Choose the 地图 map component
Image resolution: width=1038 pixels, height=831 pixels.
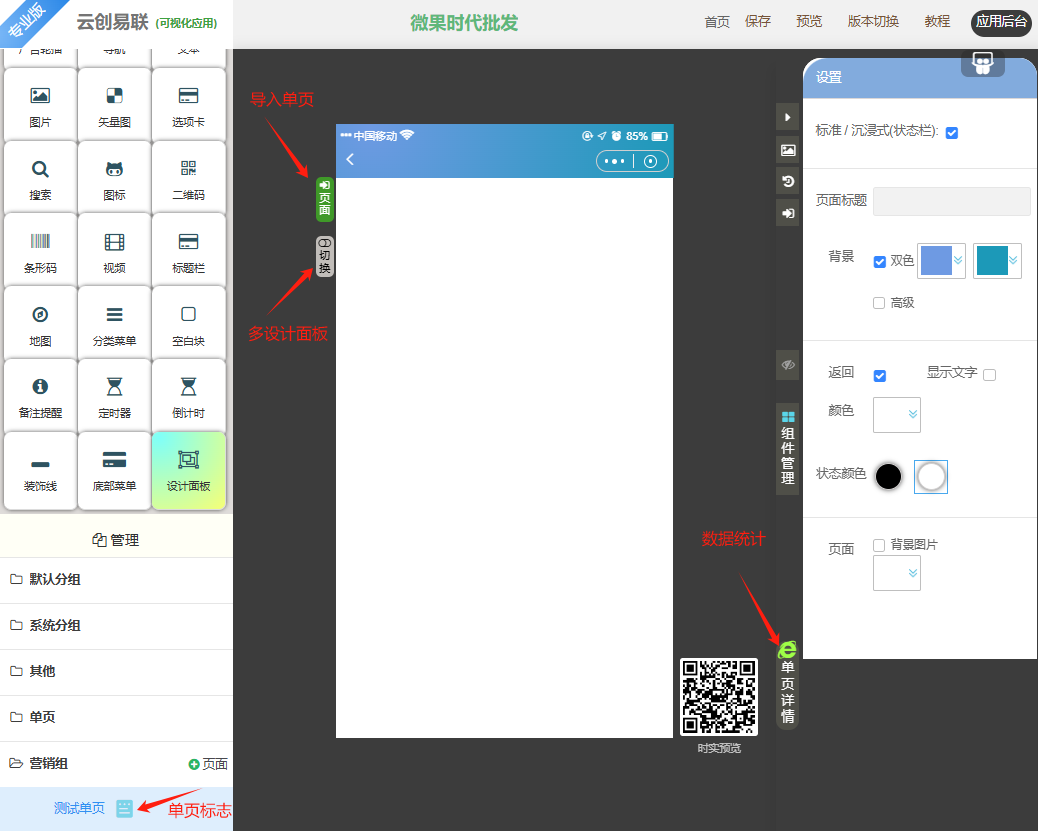[x=40, y=323]
